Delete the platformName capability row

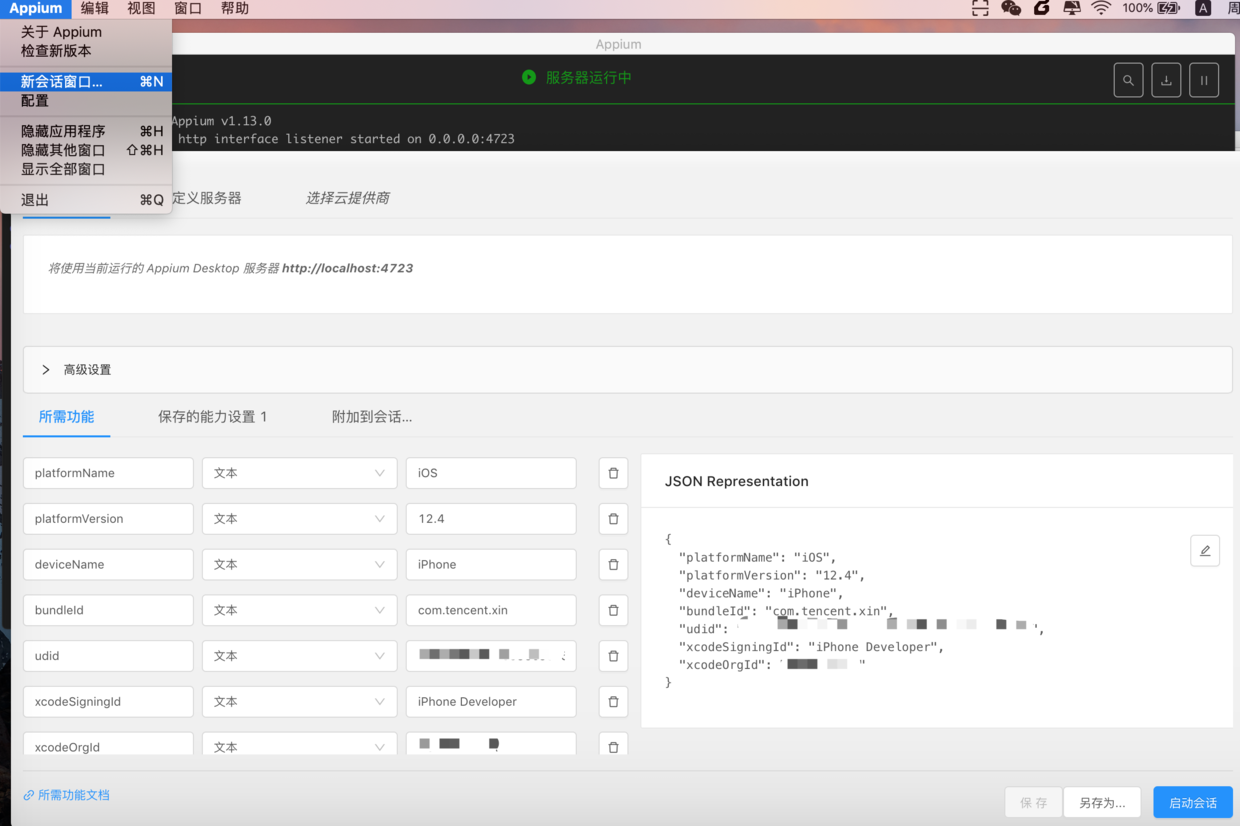613,473
